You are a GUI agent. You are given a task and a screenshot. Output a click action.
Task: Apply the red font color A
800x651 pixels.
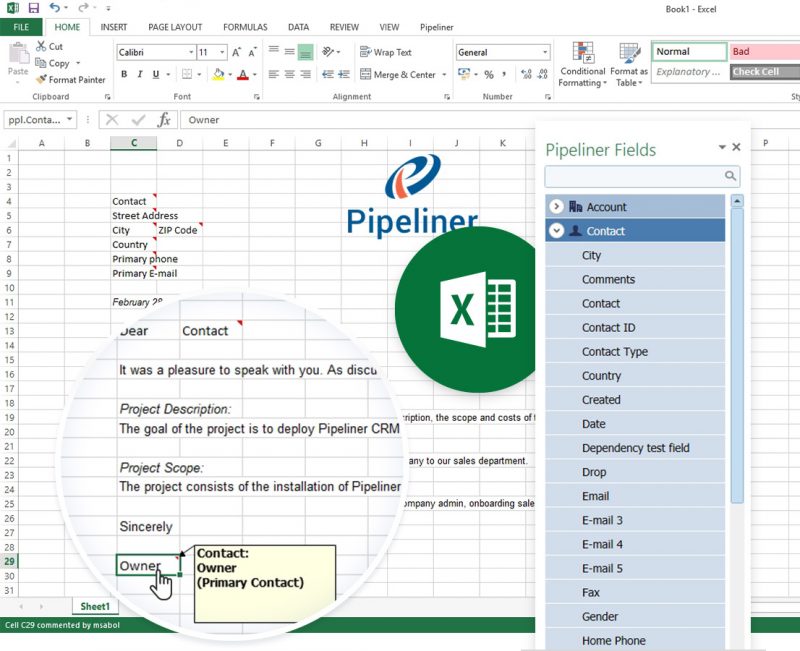point(243,74)
